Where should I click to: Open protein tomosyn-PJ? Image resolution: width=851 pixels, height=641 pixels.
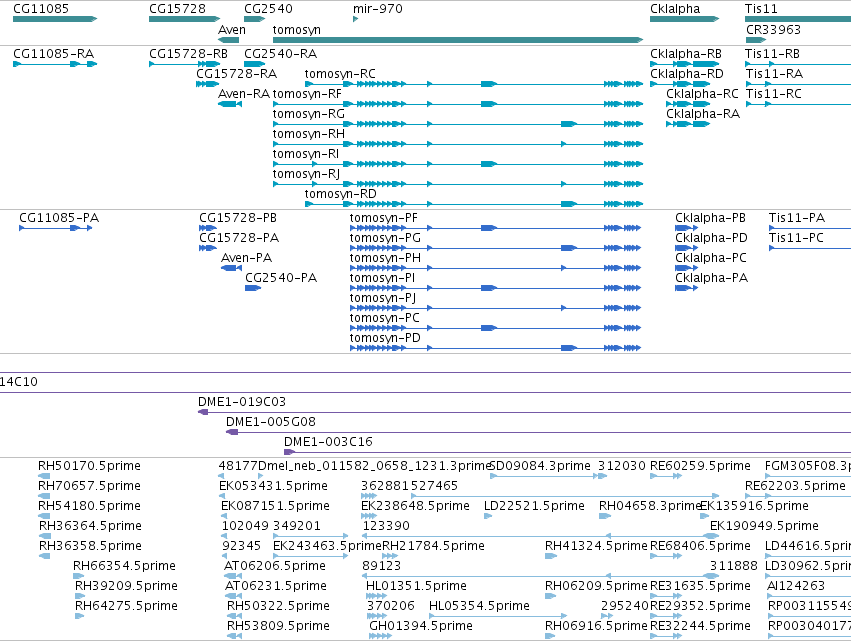383,299
